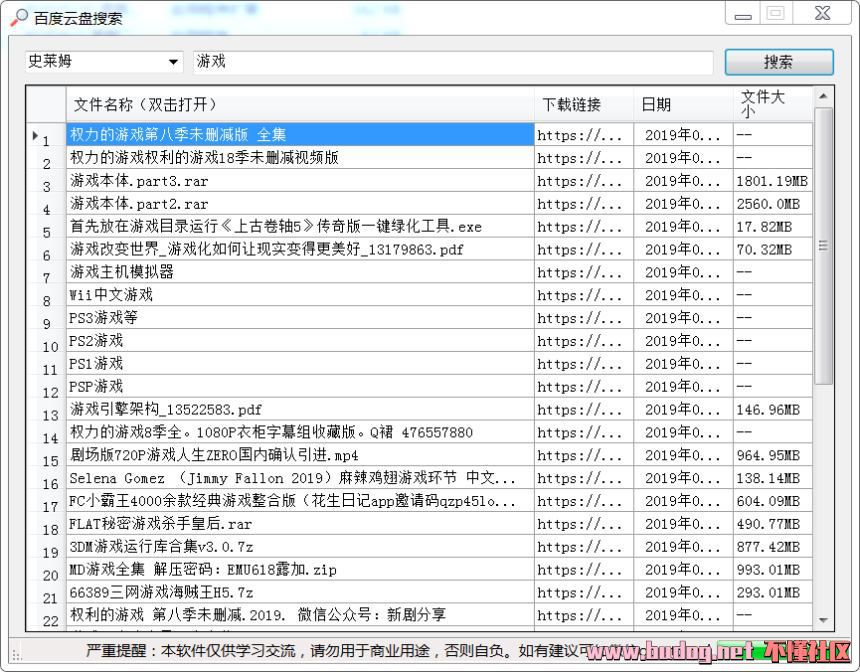Click the size cell 964.95MB

pyautogui.click(x=772, y=455)
